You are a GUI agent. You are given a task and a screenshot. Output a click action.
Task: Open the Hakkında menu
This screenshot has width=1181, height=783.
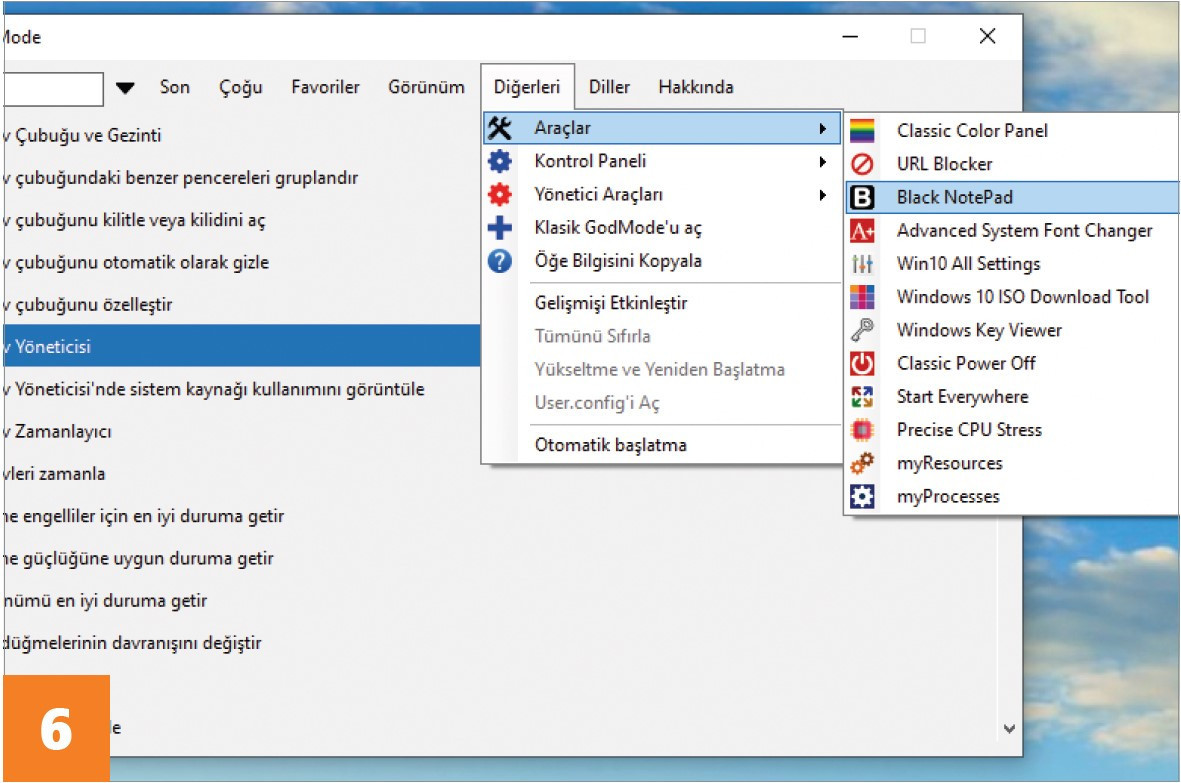(x=696, y=87)
